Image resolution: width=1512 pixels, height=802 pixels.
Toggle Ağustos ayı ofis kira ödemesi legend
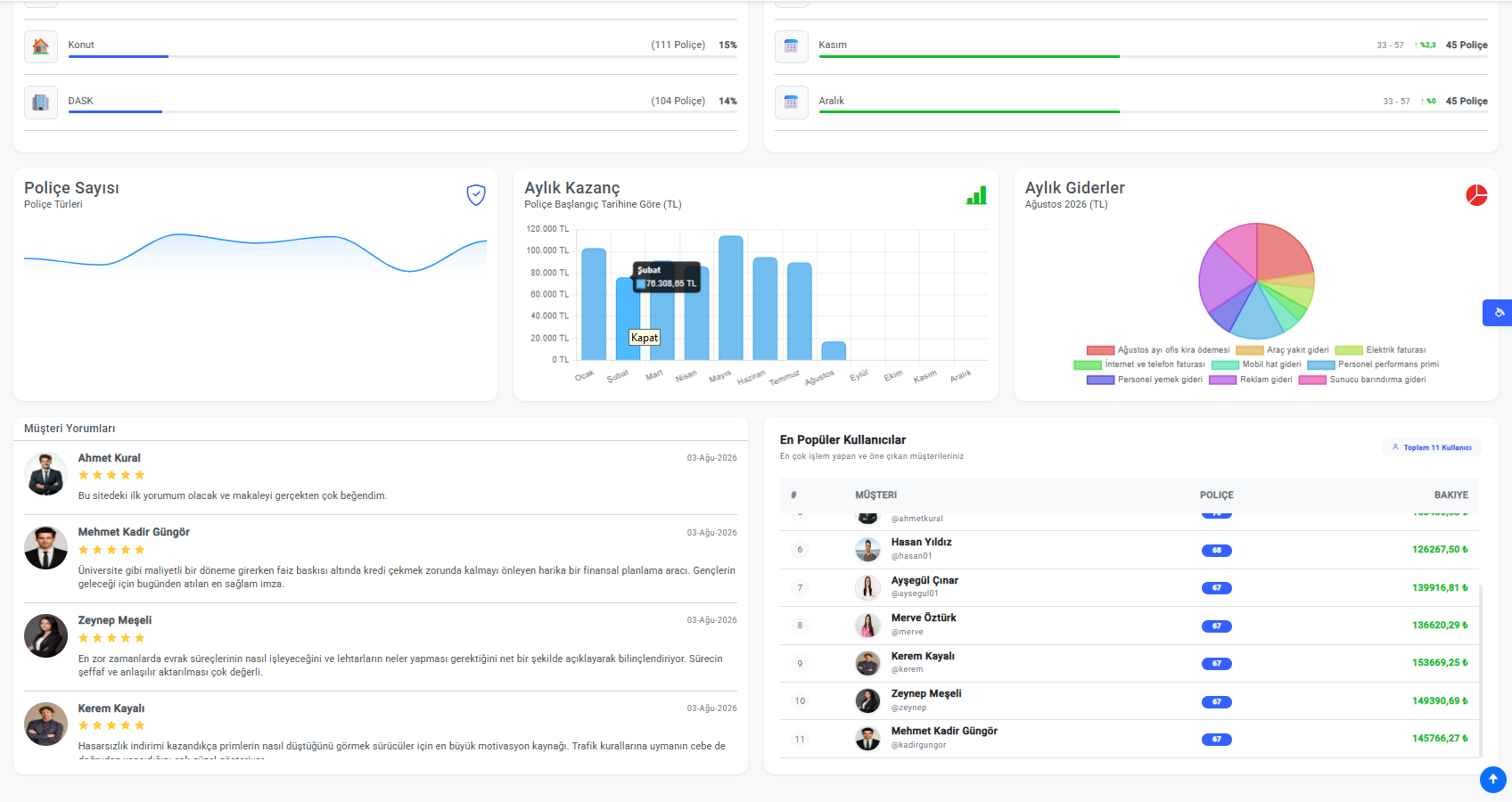tap(1158, 350)
